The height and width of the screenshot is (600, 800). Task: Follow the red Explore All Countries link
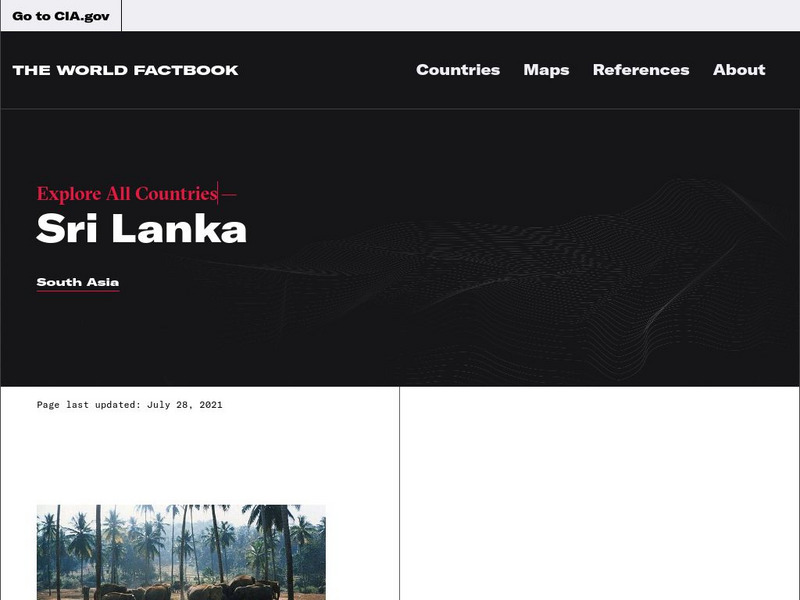[x=127, y=193]
